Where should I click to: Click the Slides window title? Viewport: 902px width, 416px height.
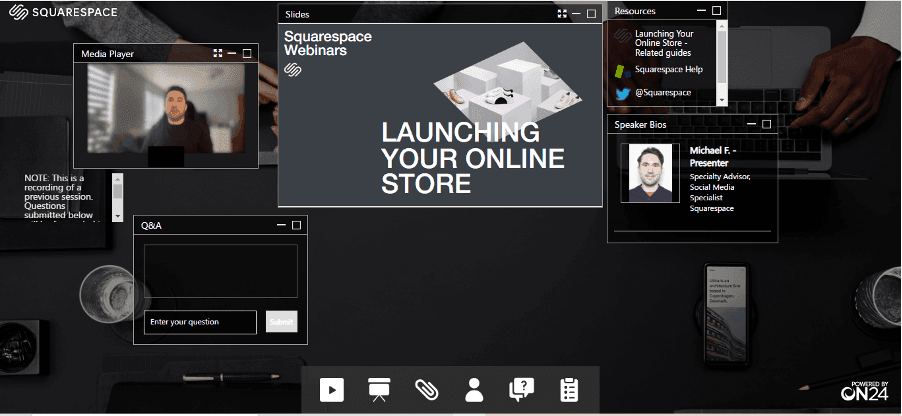tap(297, 14)
